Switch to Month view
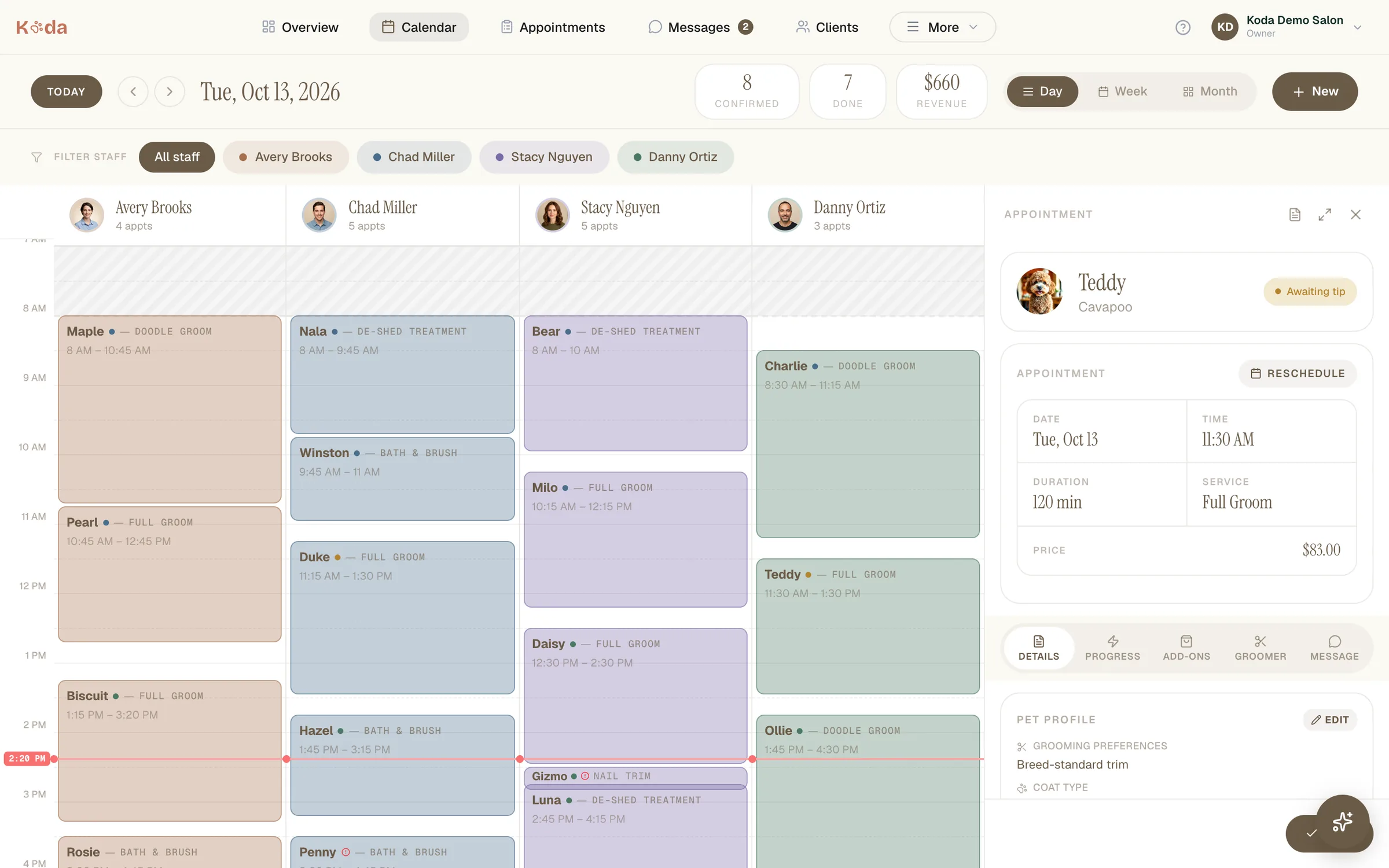Screen dimensions: 1389x868 pyautogui.click(x=1210, y=91)
